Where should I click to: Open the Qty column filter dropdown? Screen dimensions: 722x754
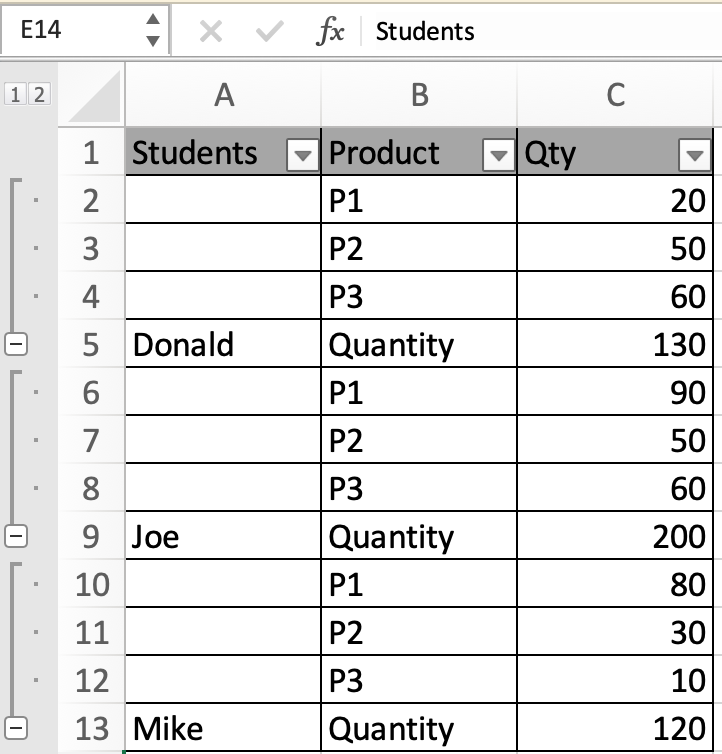[695, 155]
